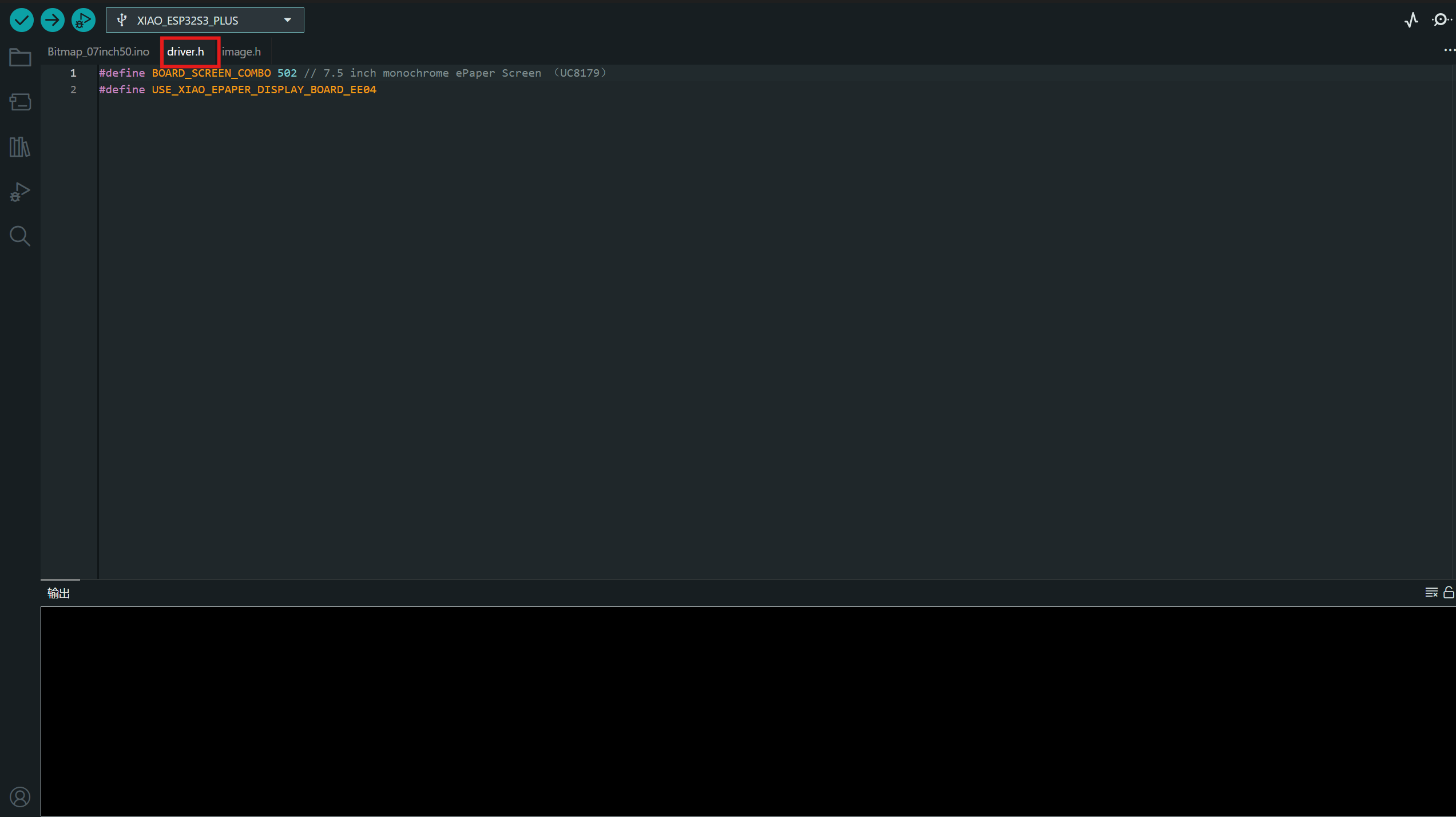
Task: Select the driver.h tab
Action: pos(185,51)
